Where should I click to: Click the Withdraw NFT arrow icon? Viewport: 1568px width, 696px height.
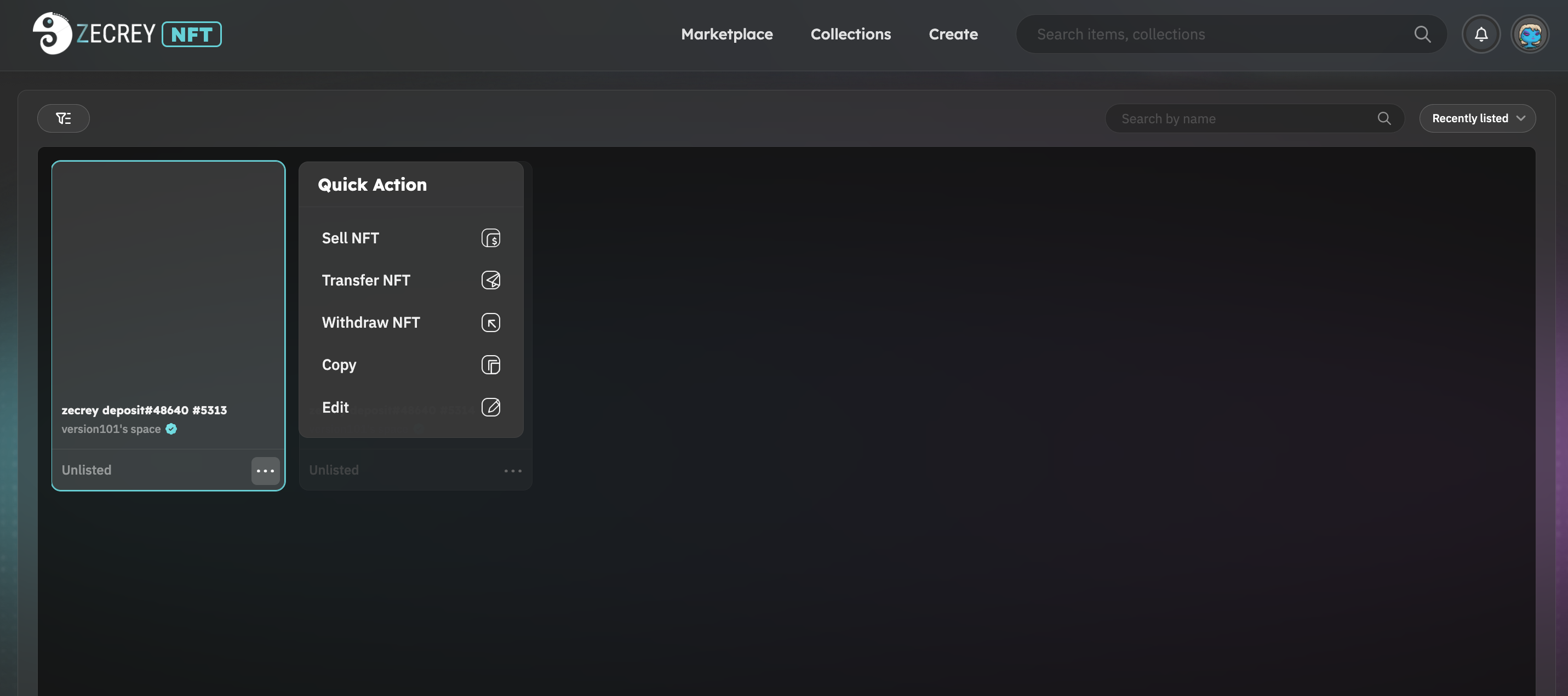(490, 322)
